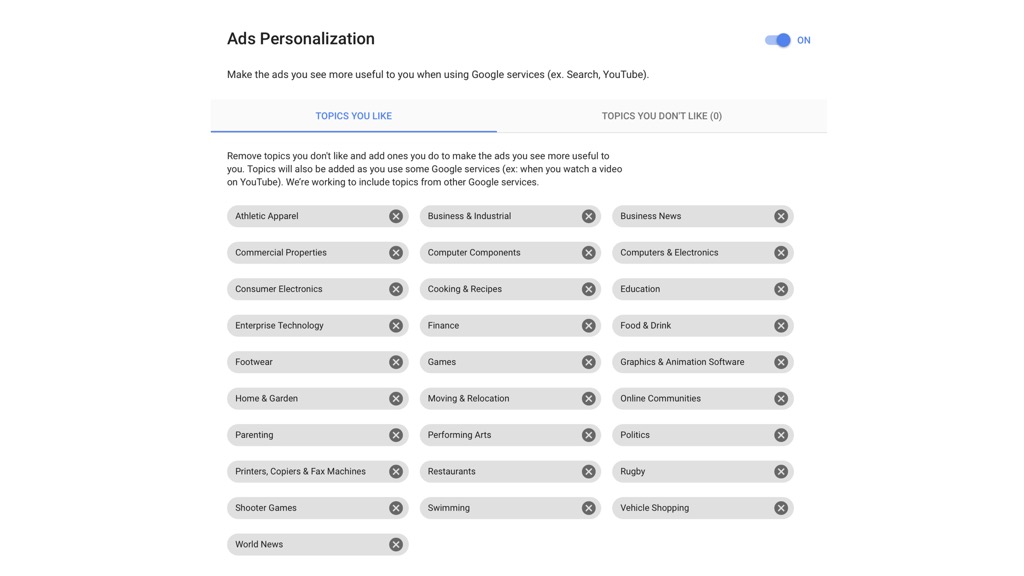The width and height of the screenshot is (1024, 576).
Task: Click the Online Communities topic chip
Action: 703,398
